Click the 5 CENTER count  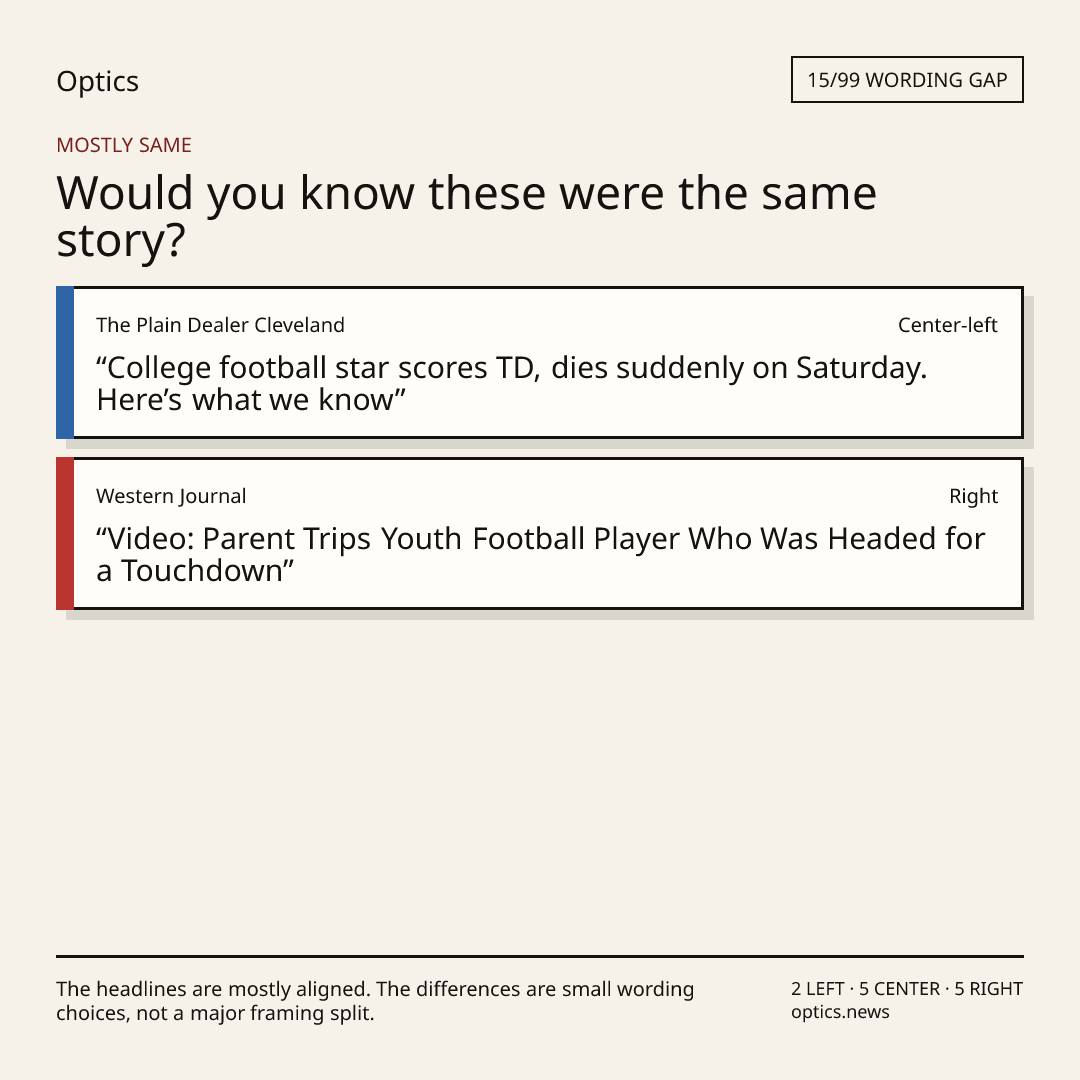click(x=899, y=989)
